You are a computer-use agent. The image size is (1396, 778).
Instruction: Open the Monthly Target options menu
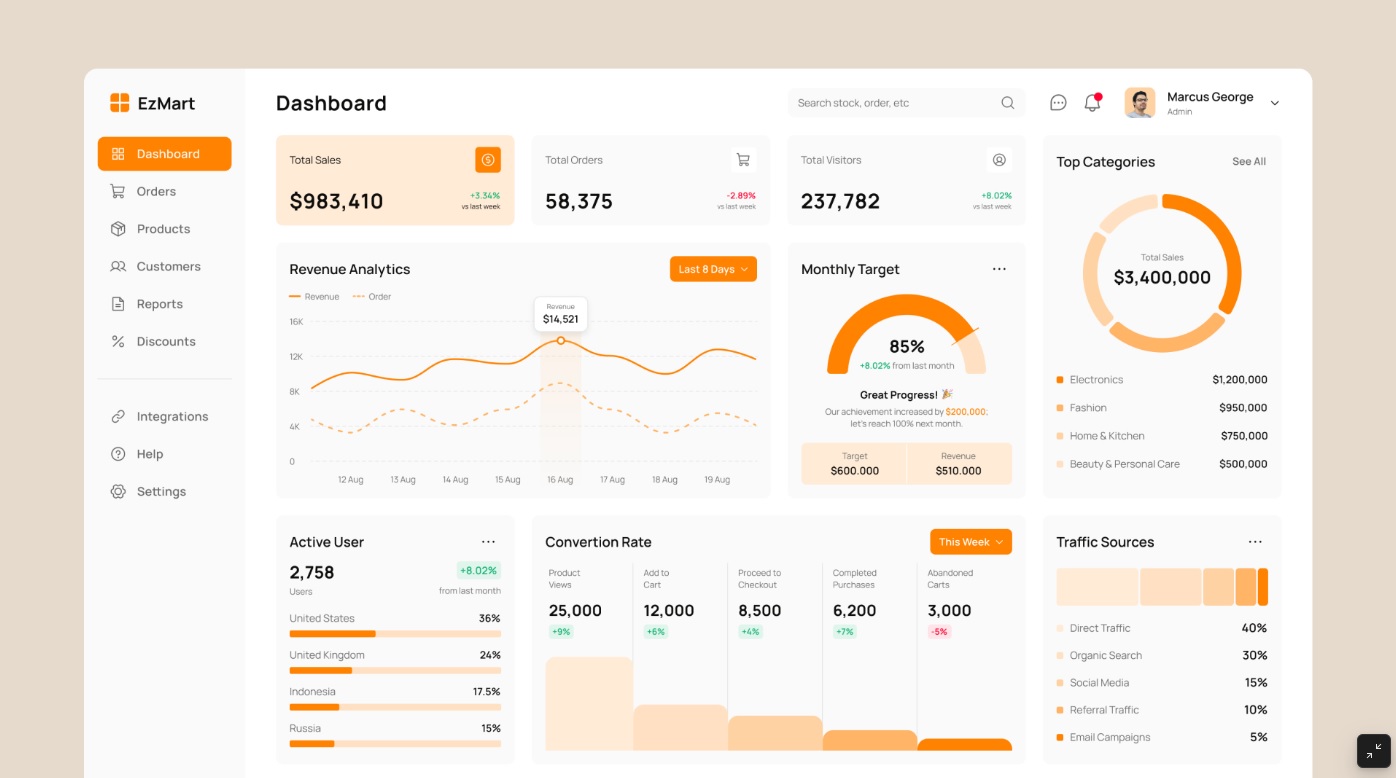pyautogui.click(x=999, y=268)
